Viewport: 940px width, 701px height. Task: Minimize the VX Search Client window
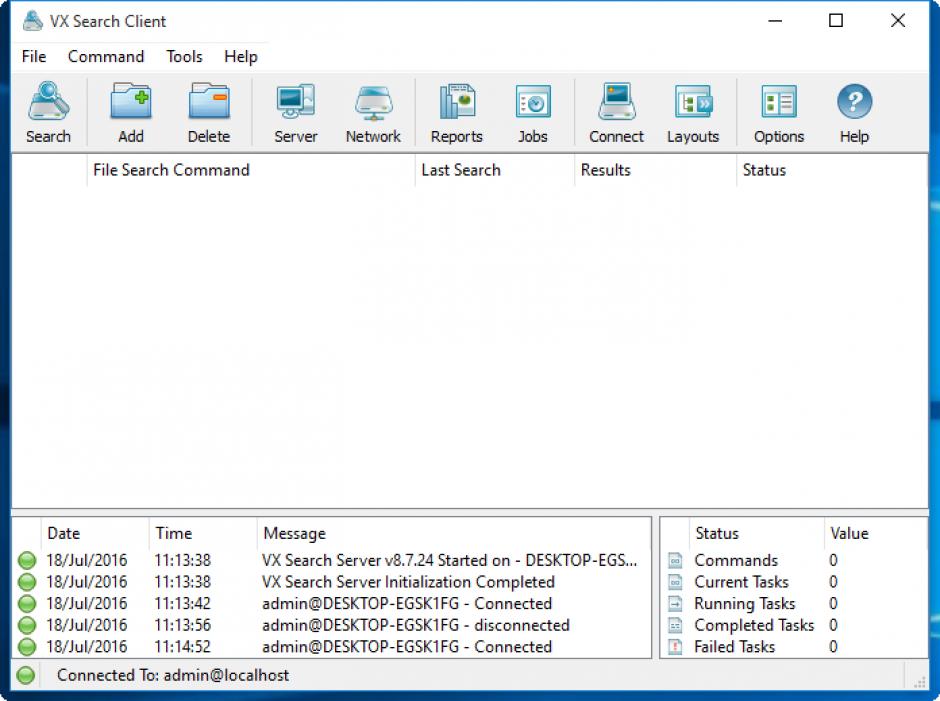click(775, 21)
